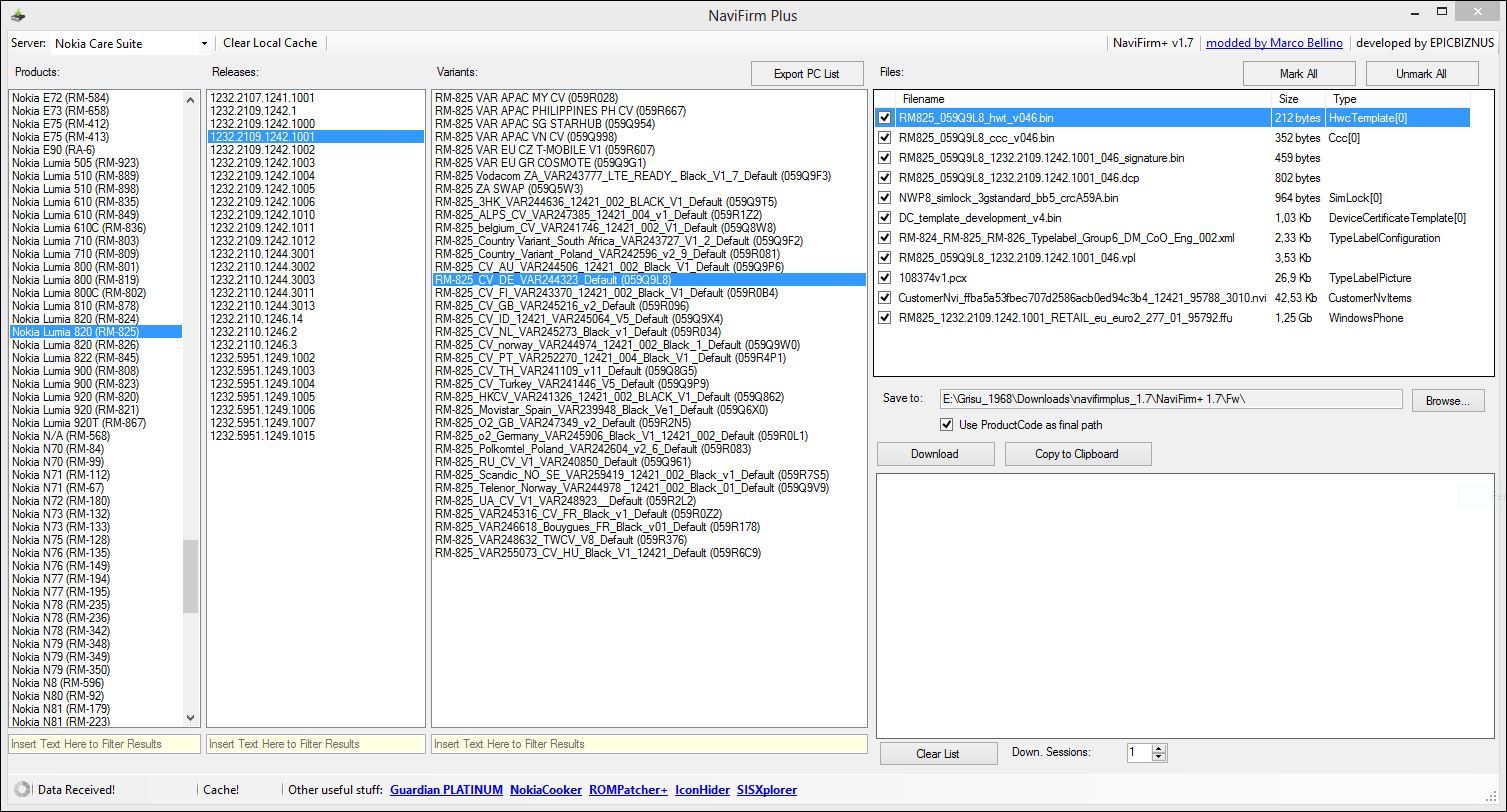Select variant RM-825_Movistar_Spain_VAR239948

coord(600,410)
